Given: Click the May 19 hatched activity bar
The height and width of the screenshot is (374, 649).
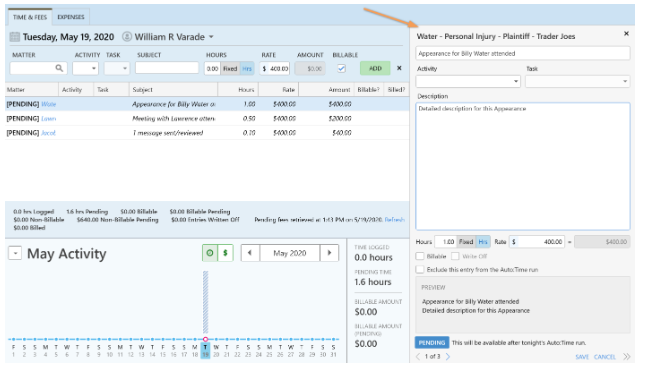Looking at the screenshot, I should [x=205, y=303].
